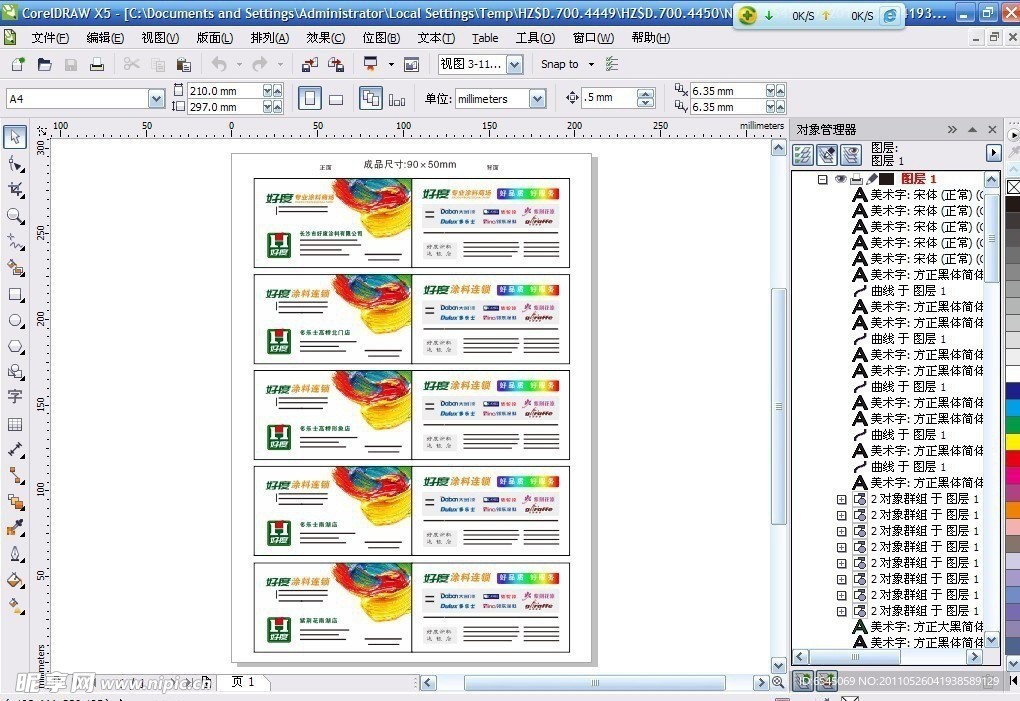Screen dimensions: 1020x701
Task: Expand first 2 对象群组 于 图层 1 item
Action: (x=841, y=499)
